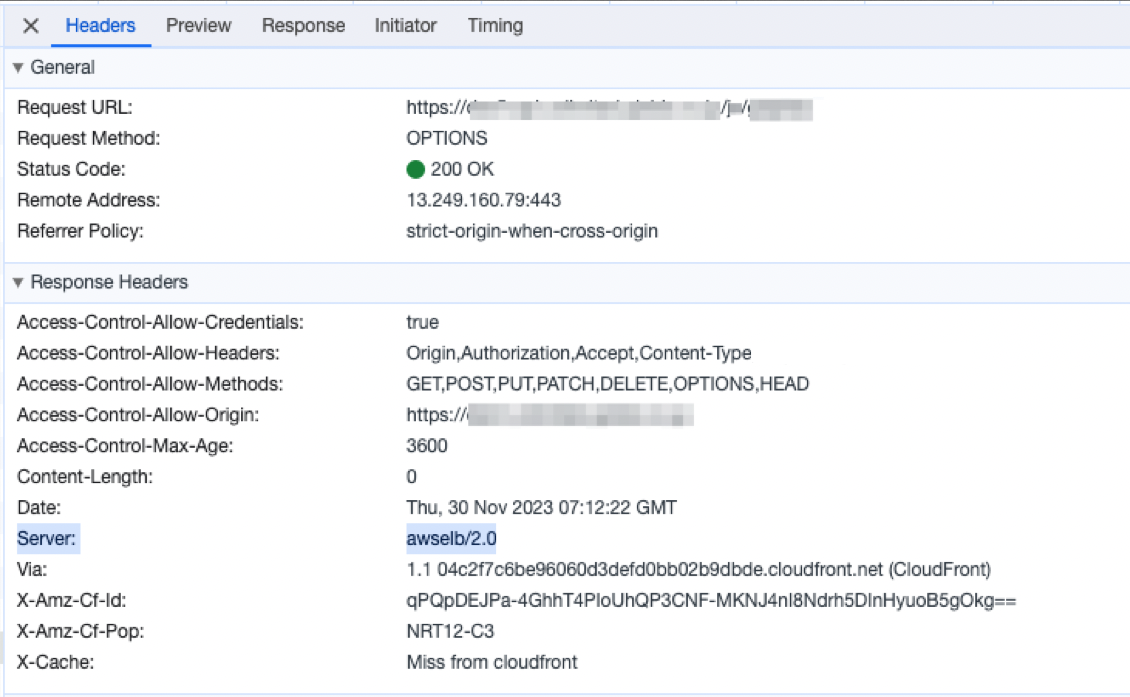1130x697 pixels.
Task: Click the General section title
Action: [62, 68]
